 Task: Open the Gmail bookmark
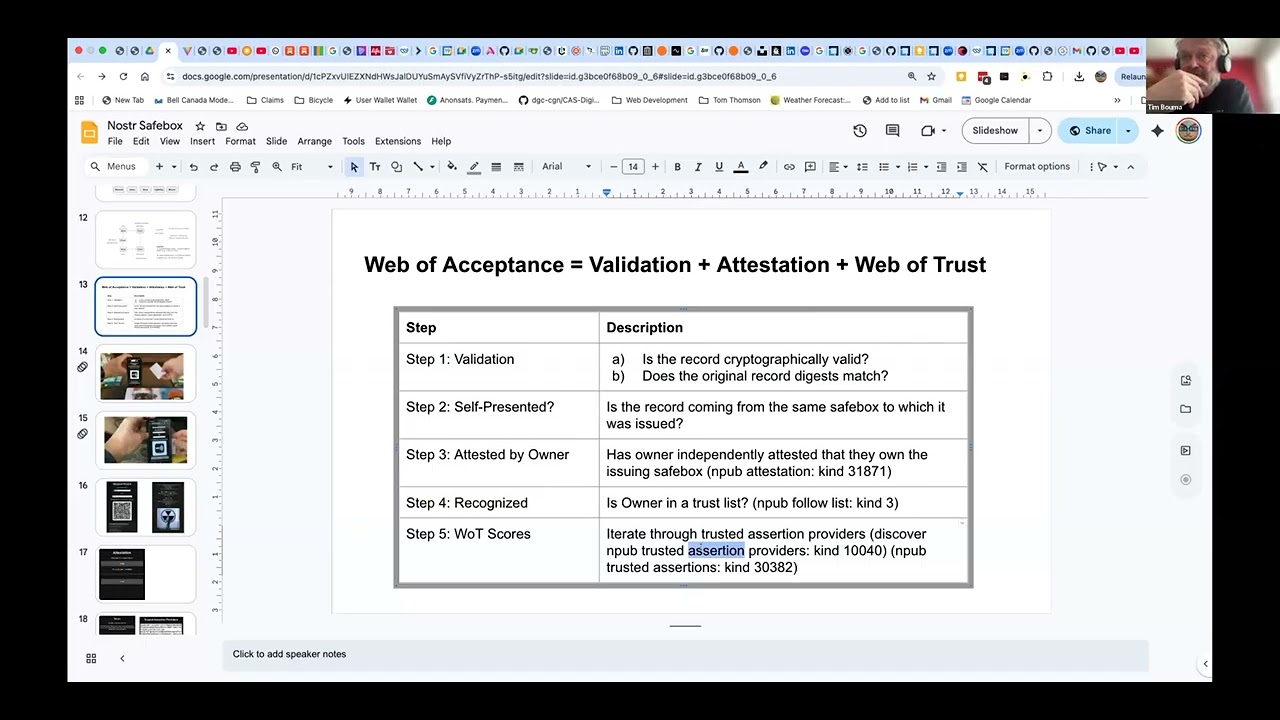point(936,100)
